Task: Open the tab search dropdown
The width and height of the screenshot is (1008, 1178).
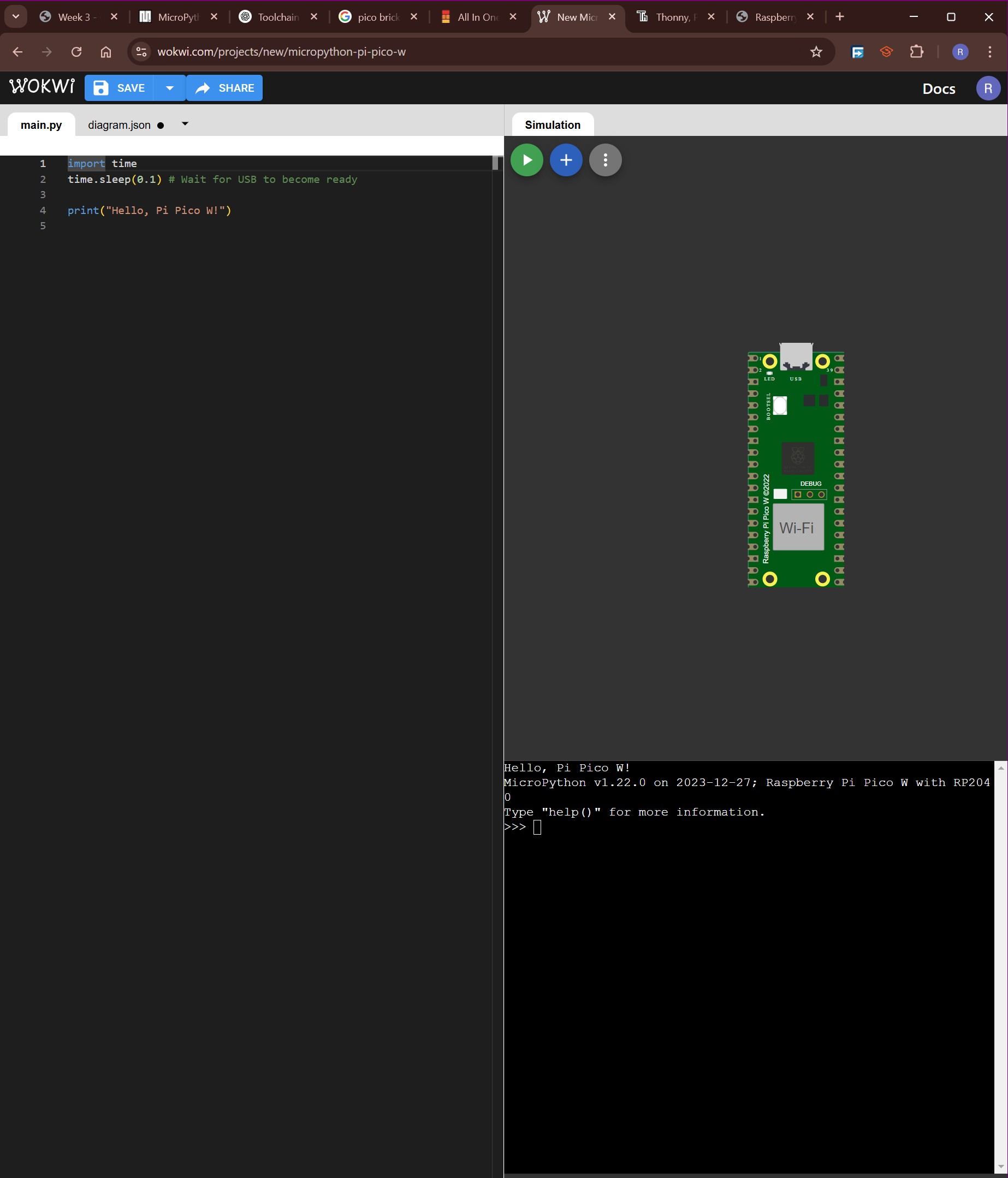Action: (x=16, y=16)
